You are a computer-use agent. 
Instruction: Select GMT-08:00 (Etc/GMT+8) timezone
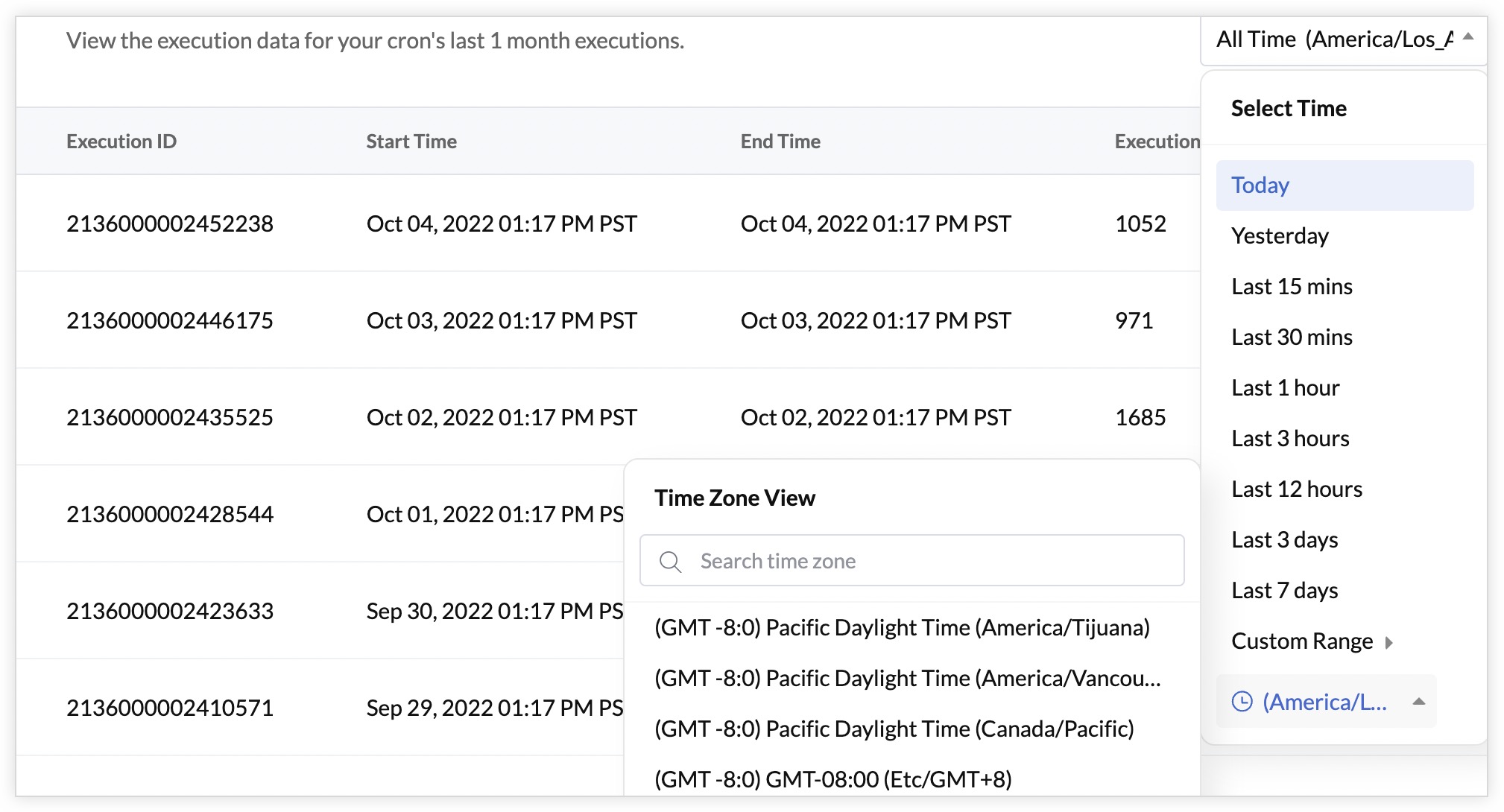(x=832, y=779)
